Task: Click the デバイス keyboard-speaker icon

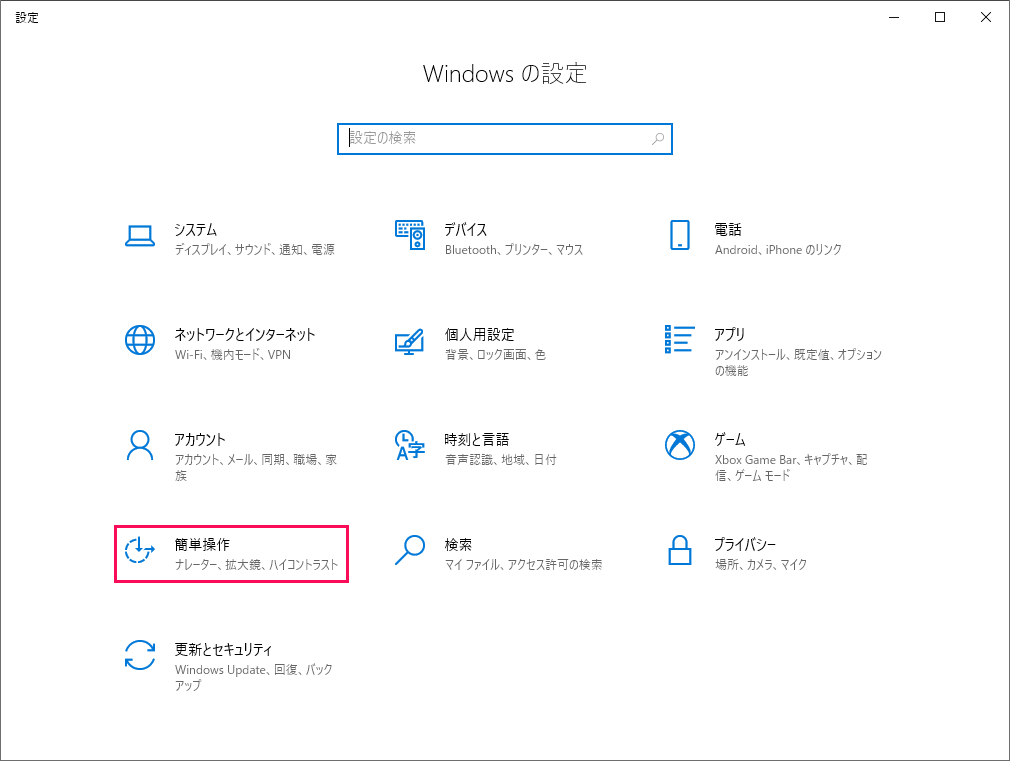Action: 410,235
